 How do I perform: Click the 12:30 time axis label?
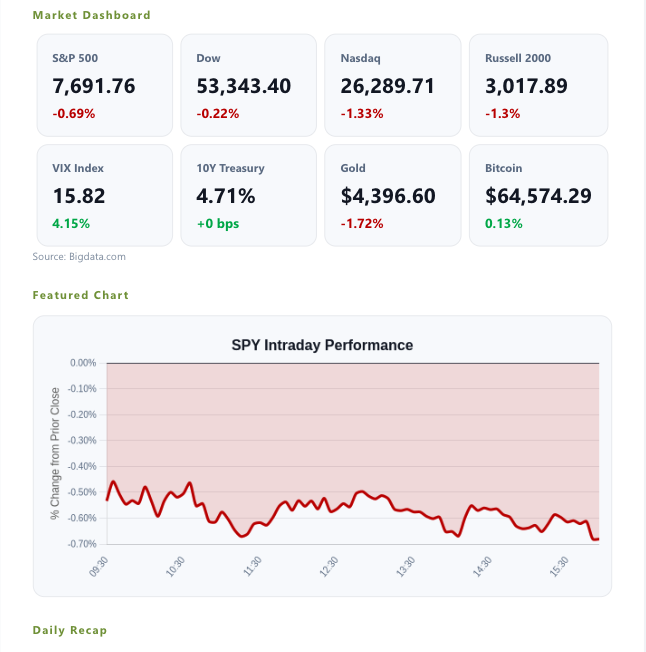click(329, 567)
